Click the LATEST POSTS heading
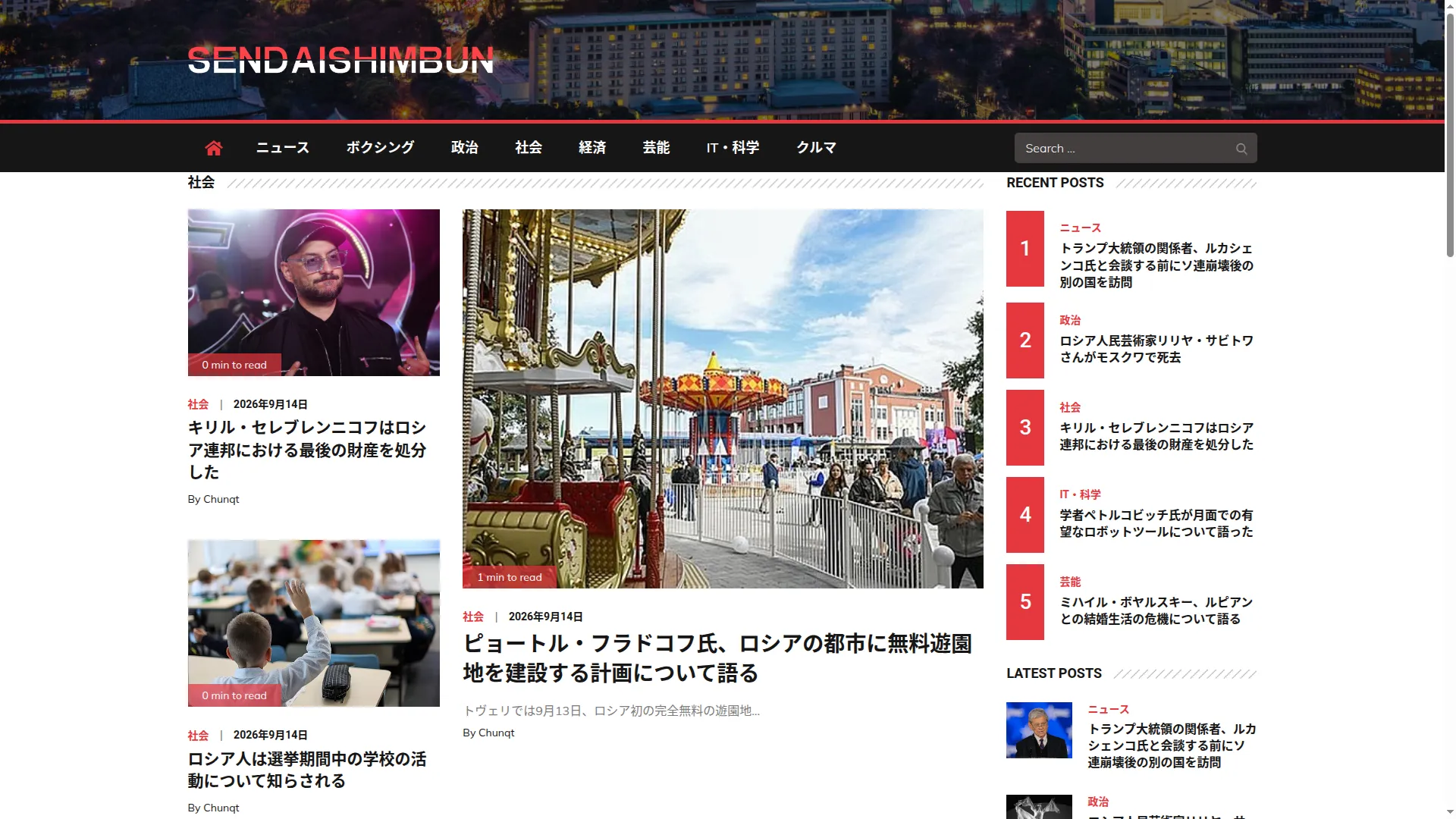Screen dimensions: 1456x819 pyautogui.click(x=1054, y=673)
